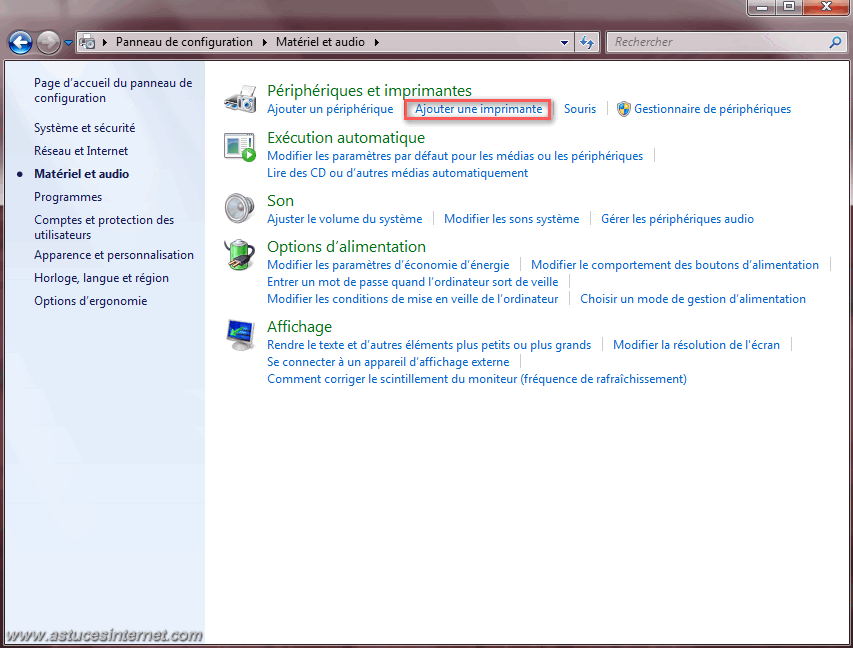853x648 pixels.
Task: Expand the arrow after Panneau de configuration
Action: [265, 42]
